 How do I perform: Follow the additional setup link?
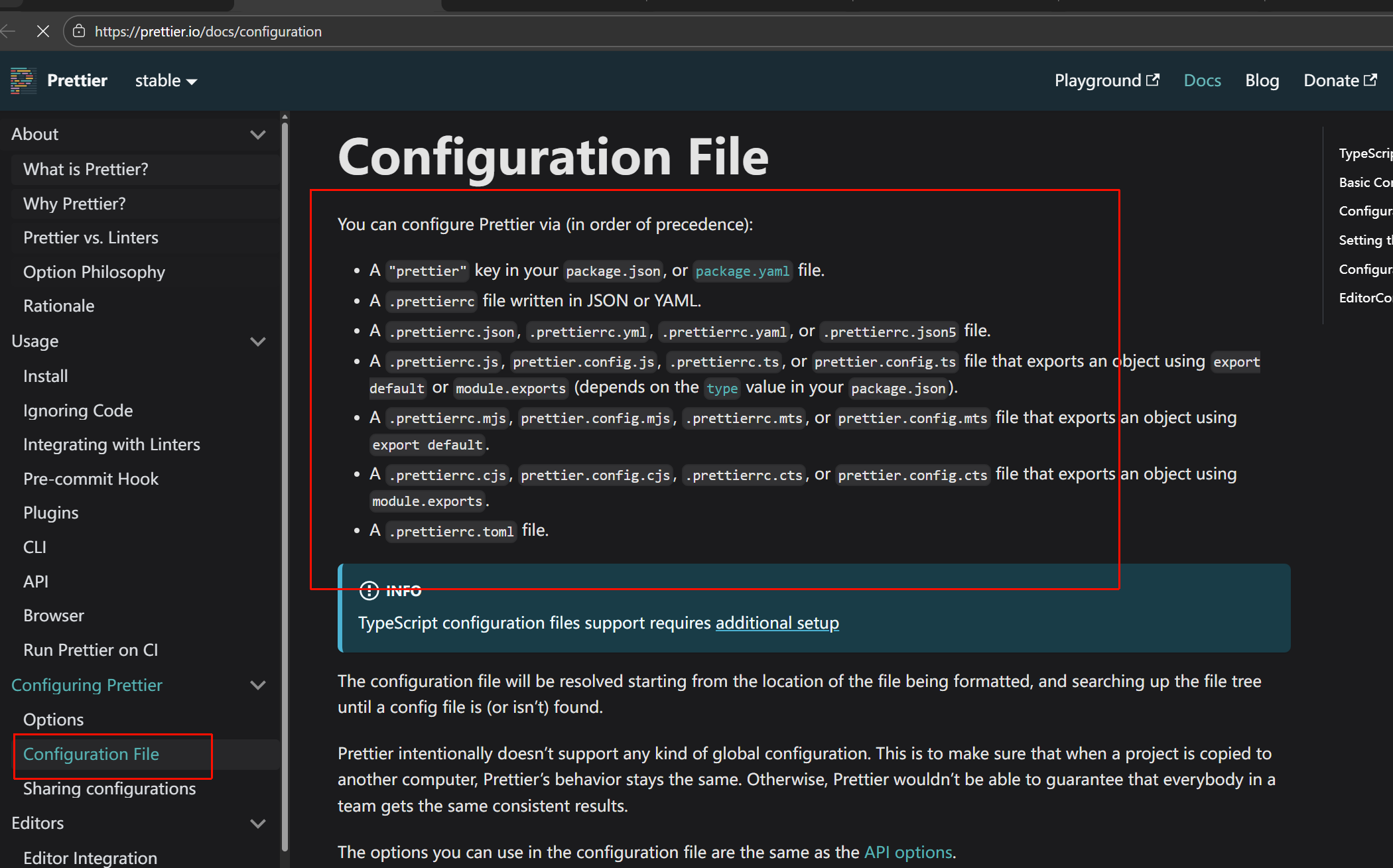click(777, 623)
